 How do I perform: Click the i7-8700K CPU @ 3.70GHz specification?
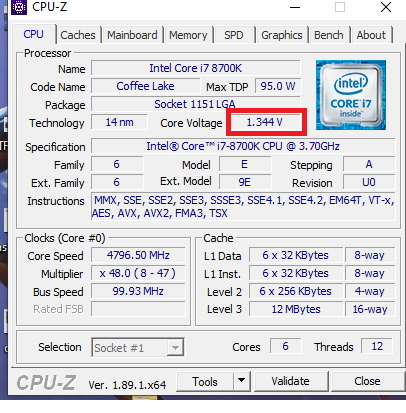(243, 146)
